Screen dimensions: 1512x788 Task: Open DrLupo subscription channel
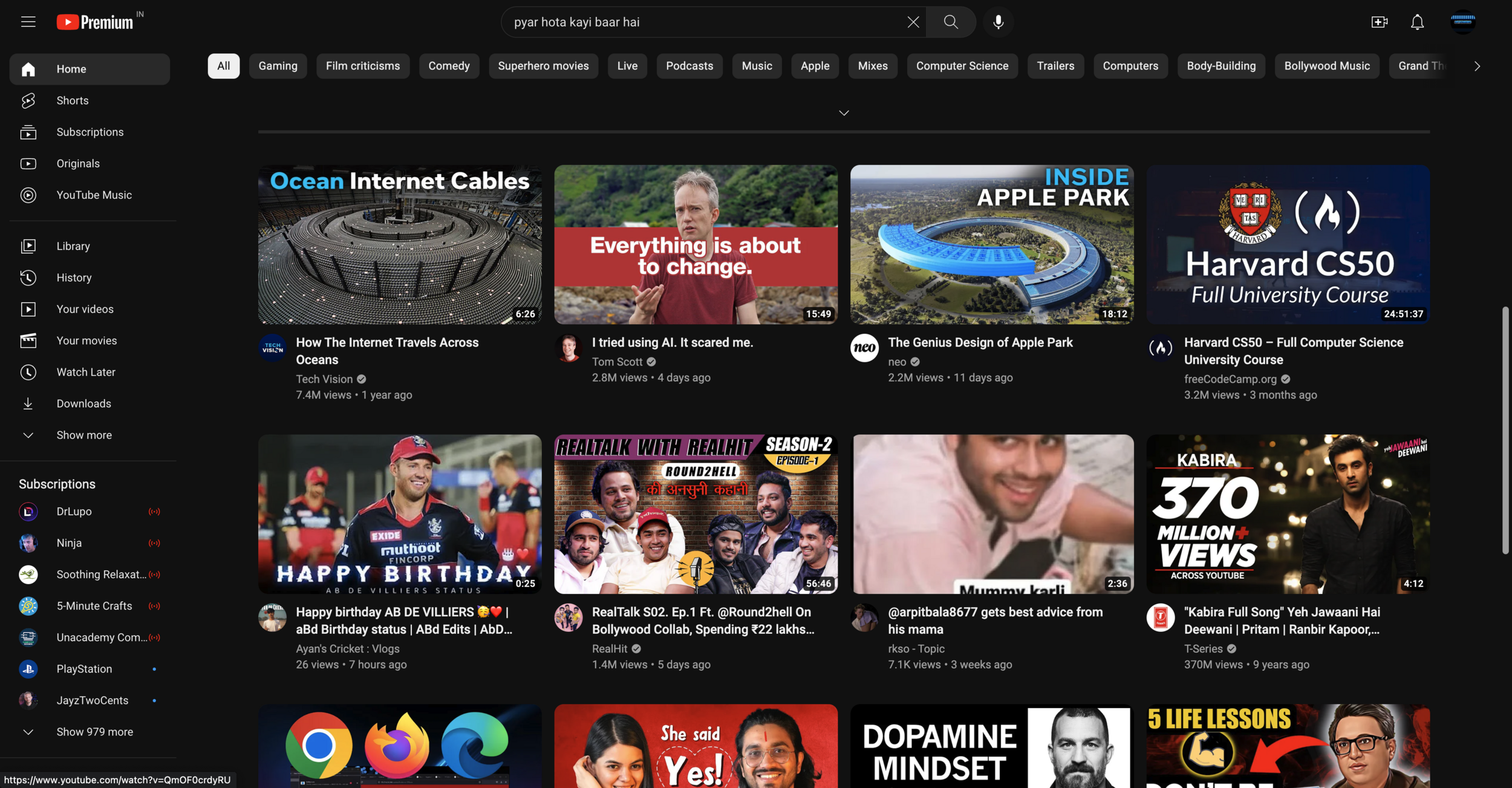point(74,512)
